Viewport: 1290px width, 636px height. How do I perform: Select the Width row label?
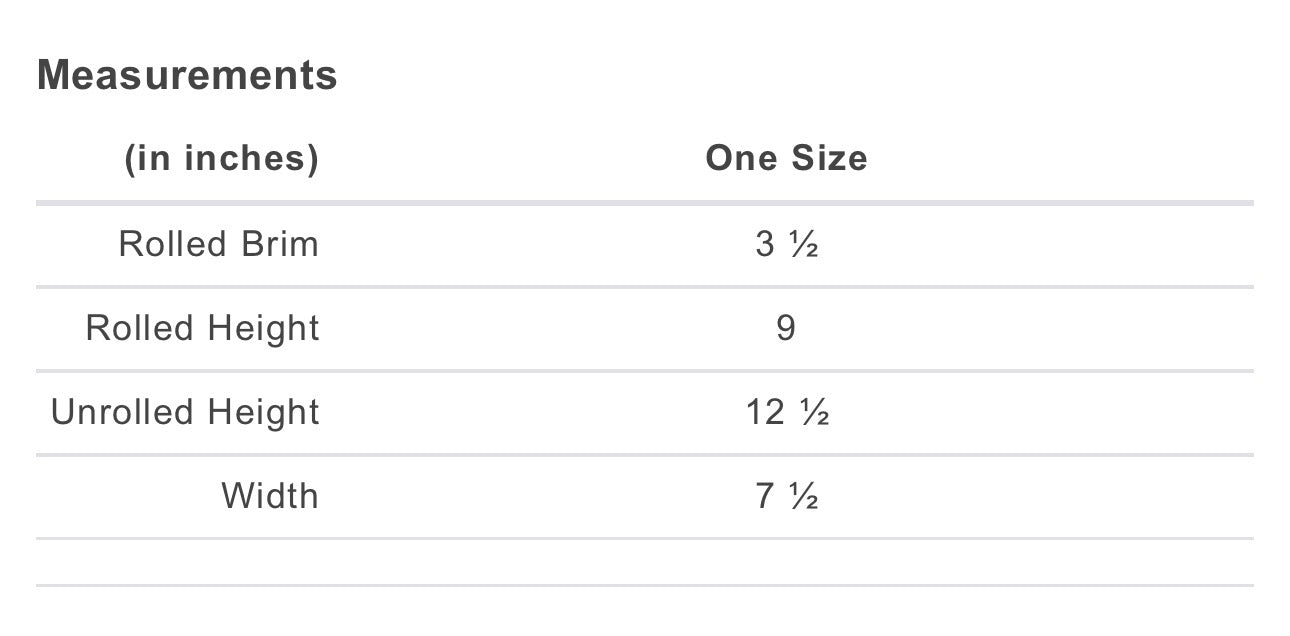[270, 496]
